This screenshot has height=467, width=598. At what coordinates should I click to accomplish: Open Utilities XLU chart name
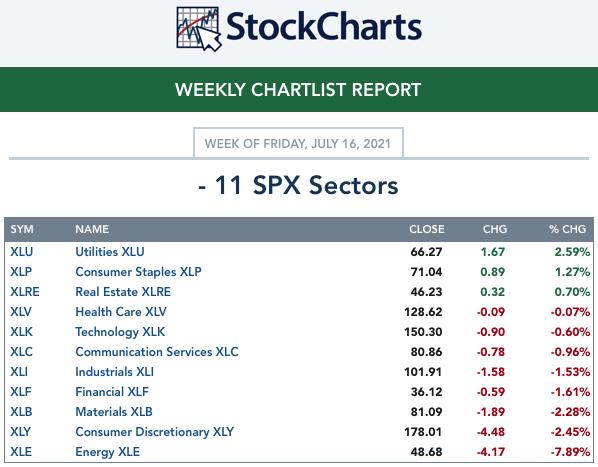click(110, 252)
